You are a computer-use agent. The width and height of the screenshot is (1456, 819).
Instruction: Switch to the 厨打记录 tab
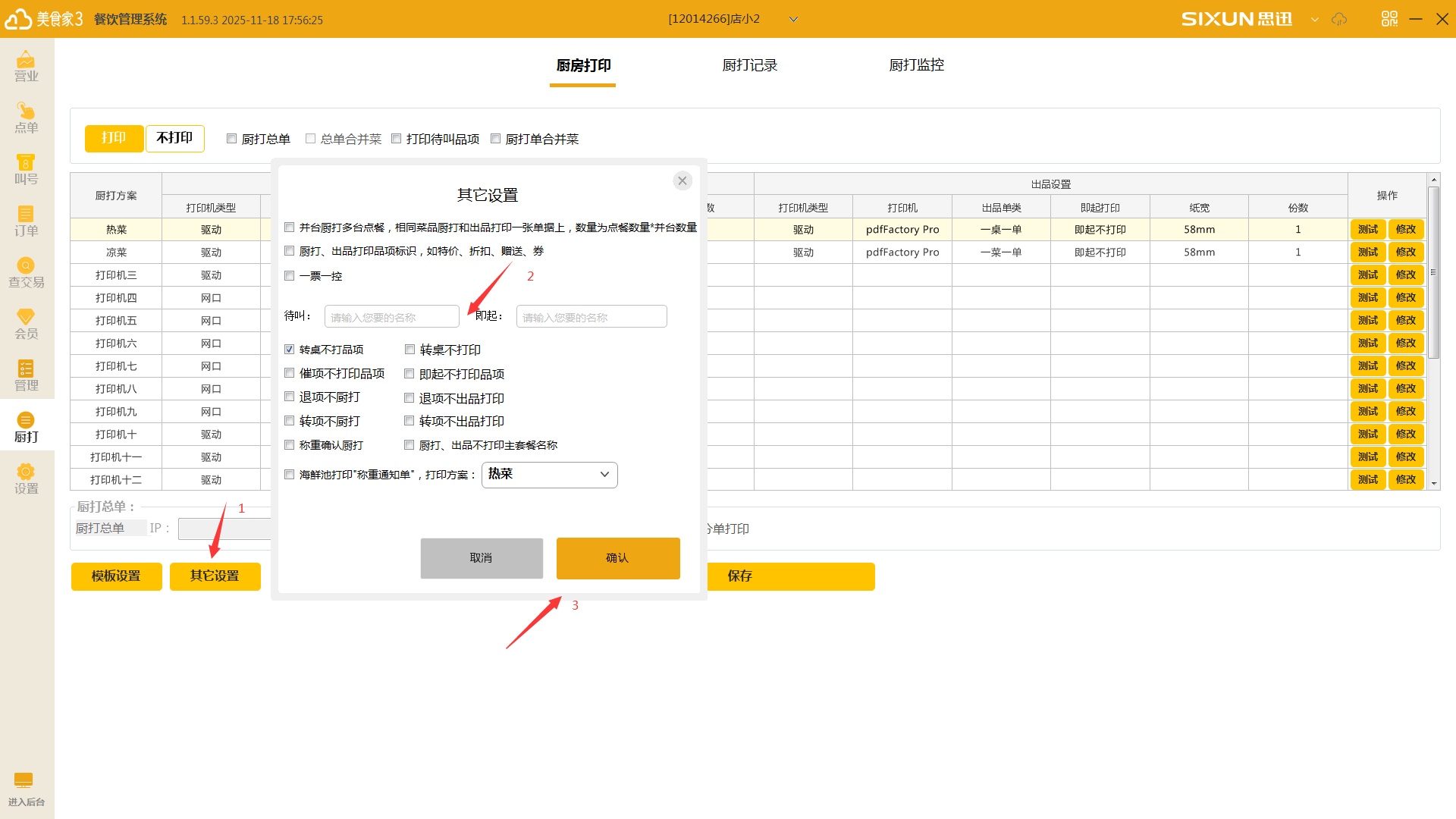(749, 65)
